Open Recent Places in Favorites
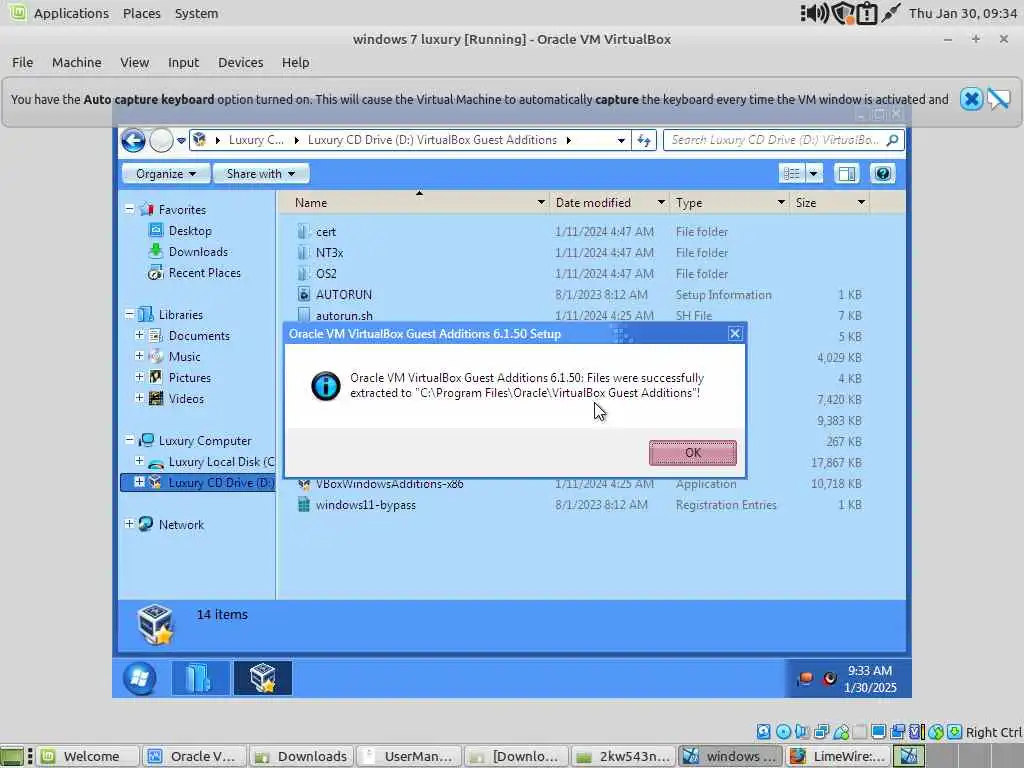1024x768 pixels. click(x=204, y=273)
